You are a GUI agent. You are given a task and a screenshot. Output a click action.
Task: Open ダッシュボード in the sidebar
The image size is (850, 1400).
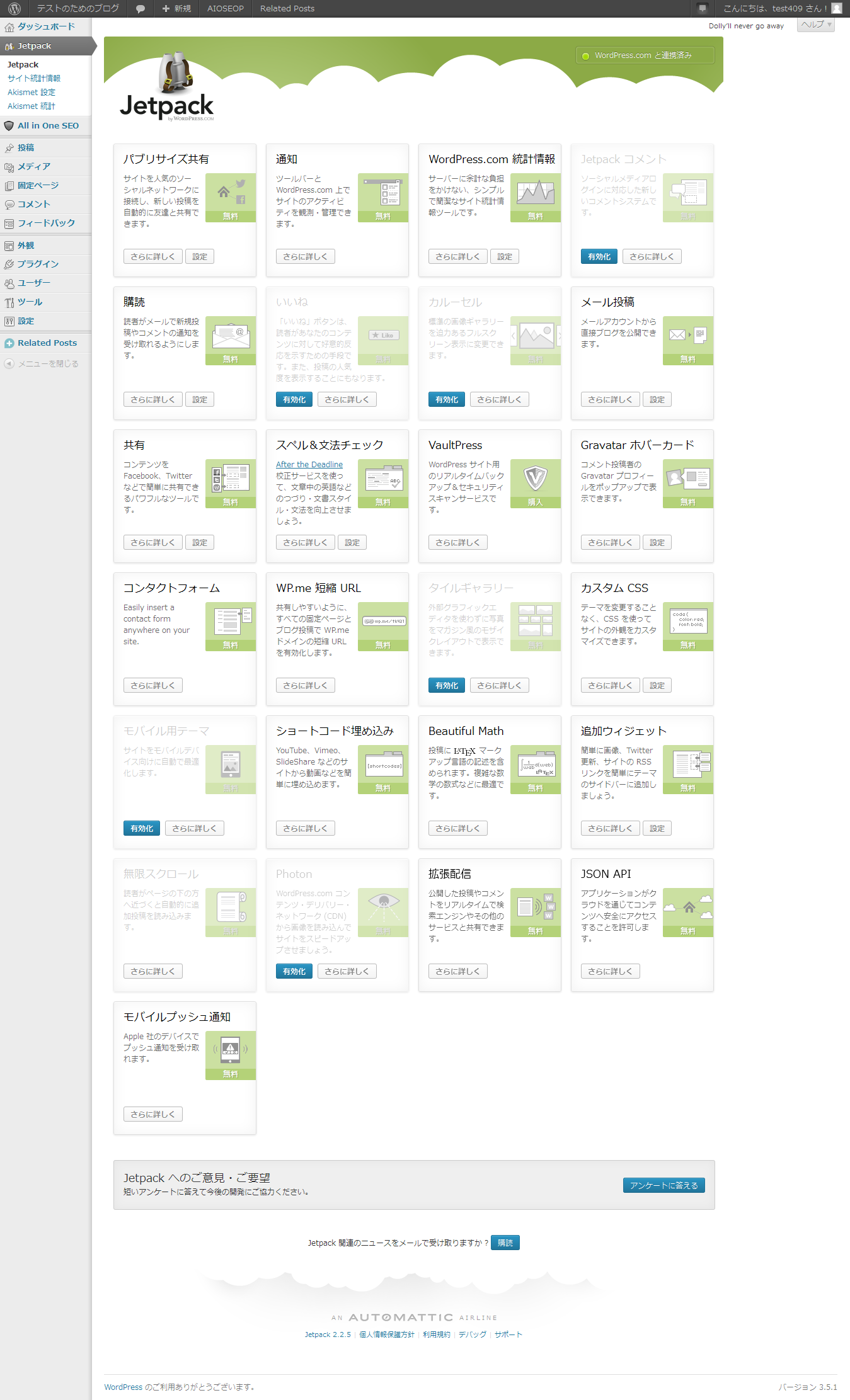pos(46,26)
